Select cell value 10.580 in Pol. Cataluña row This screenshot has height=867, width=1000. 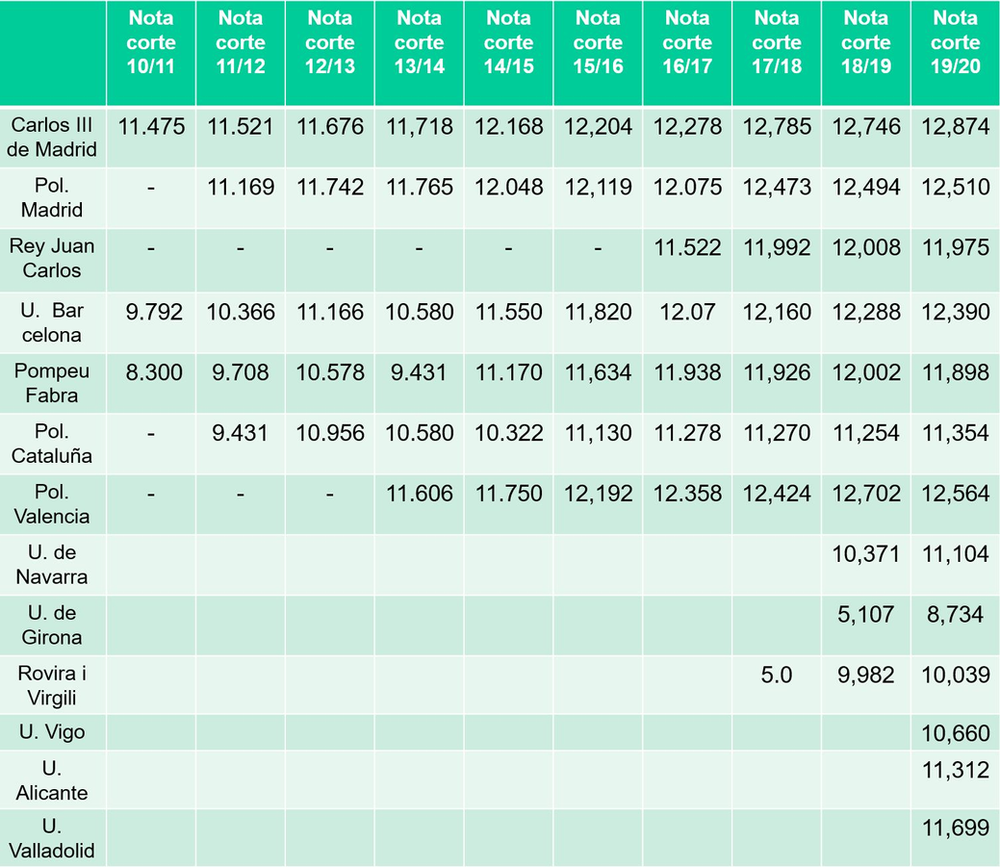click(x=419, y=434)
